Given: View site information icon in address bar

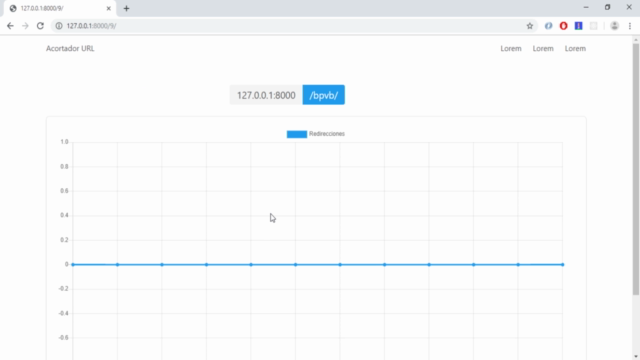Looking at the screenshot, I should point(59,26).
